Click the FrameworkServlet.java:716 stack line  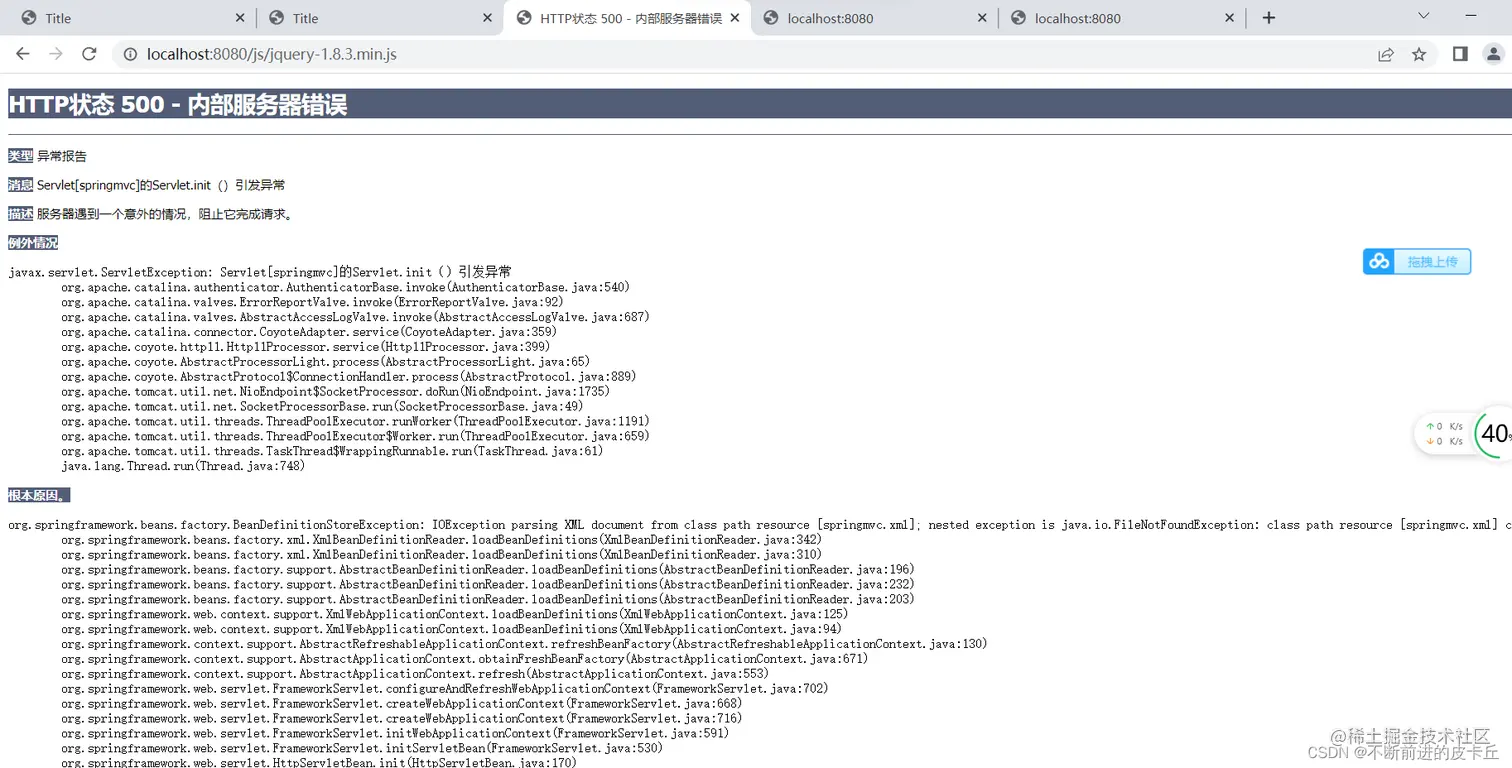[401, 719]
